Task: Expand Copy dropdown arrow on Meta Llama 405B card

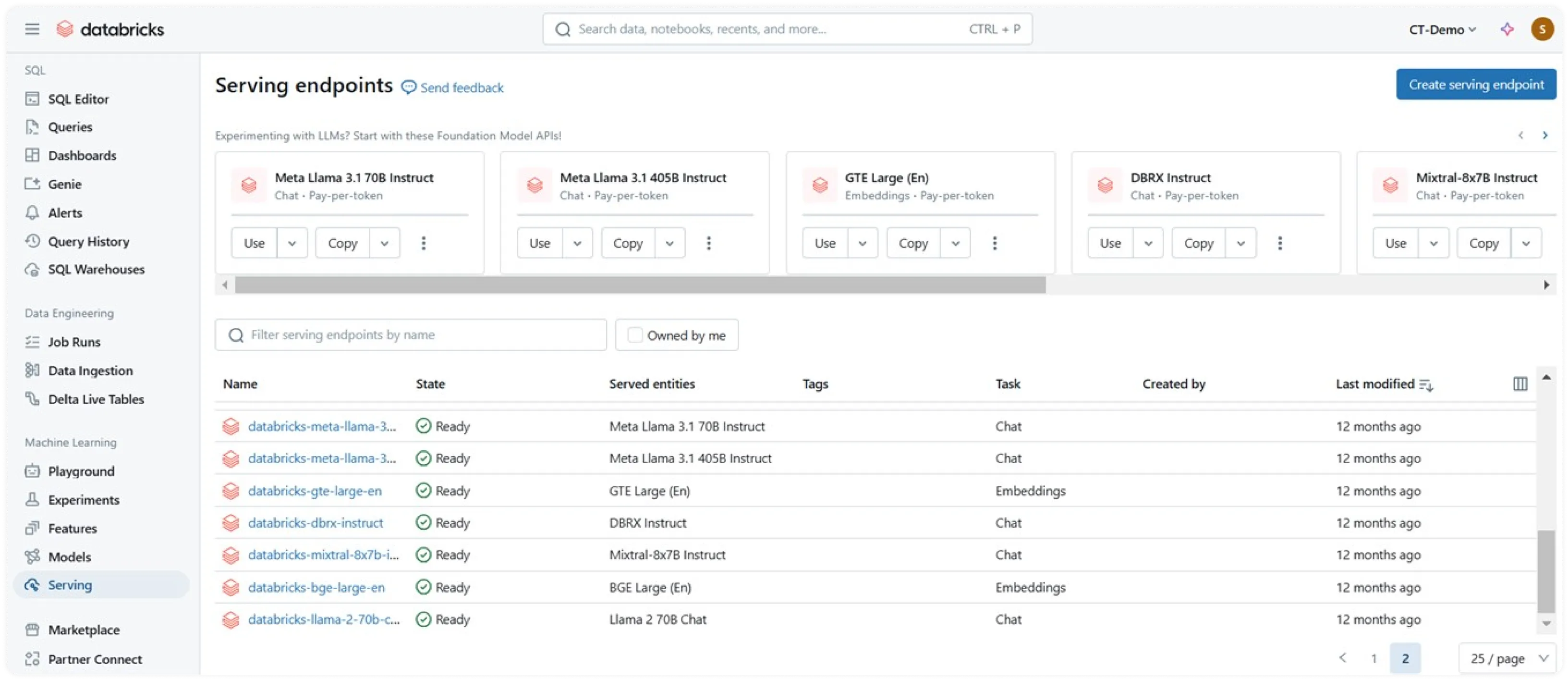Action: tap(669, 243)
